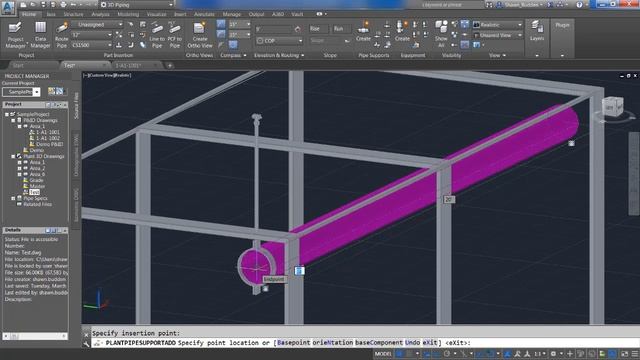The width and height of the screenshot is (640, 360).
Task: Click the ViewCube in the viewport
Action: click(x=612, y=107)
